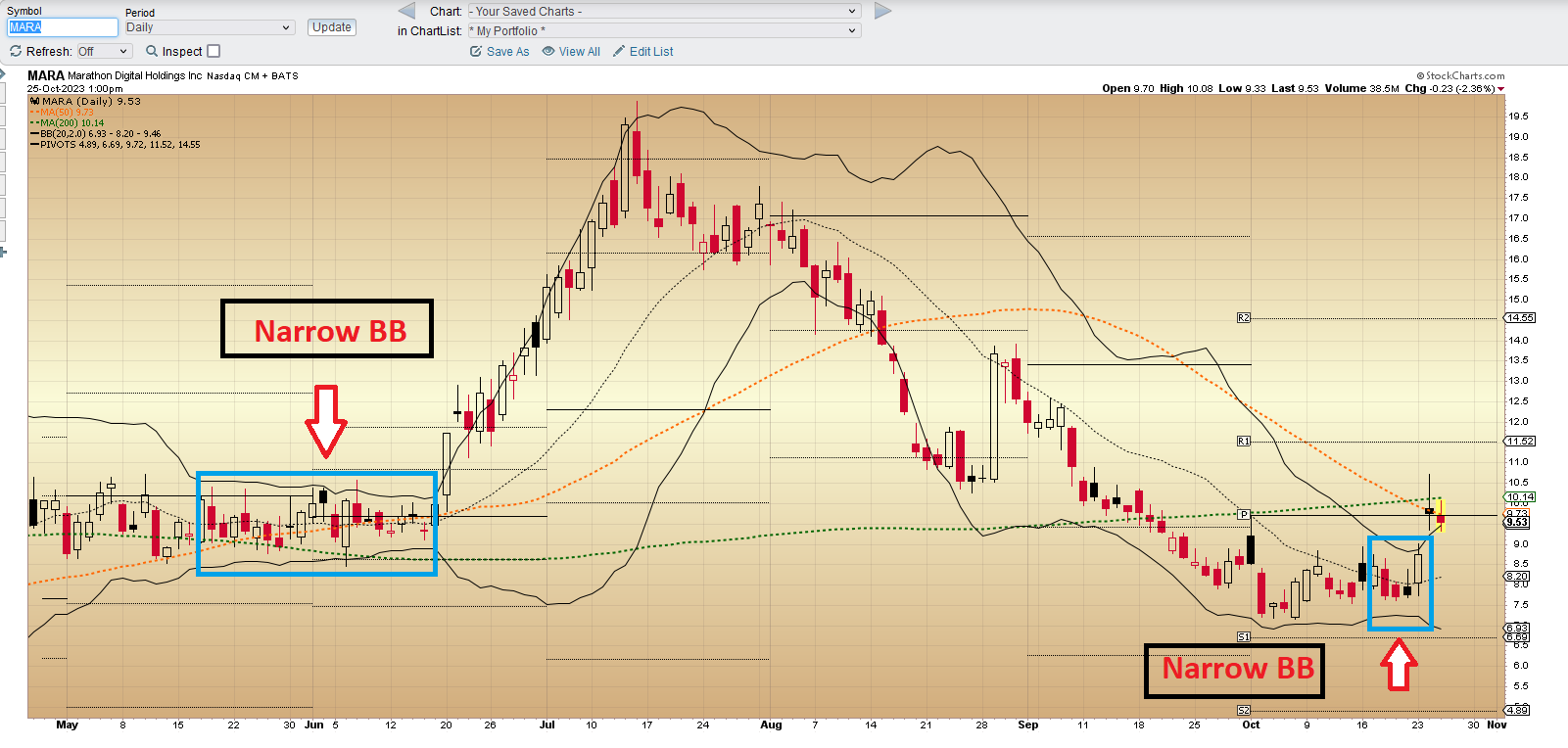Screen dimensions: 1568x748
Task: Click the Inspect magnifying glass icon
Action: (x=152, y=51)
